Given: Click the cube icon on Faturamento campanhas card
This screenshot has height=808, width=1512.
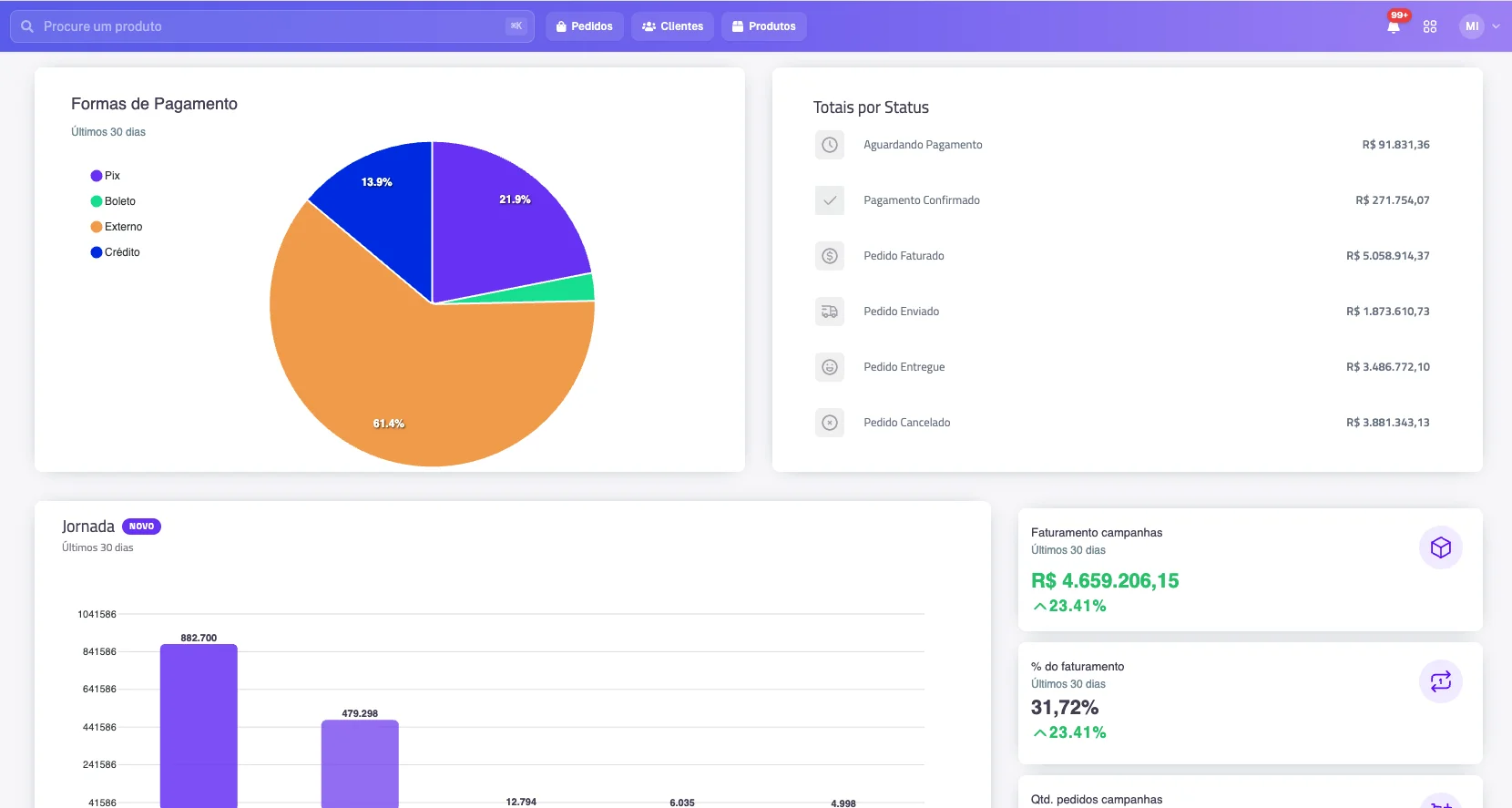Looking at the screenshot, I should pos(1441,547).
